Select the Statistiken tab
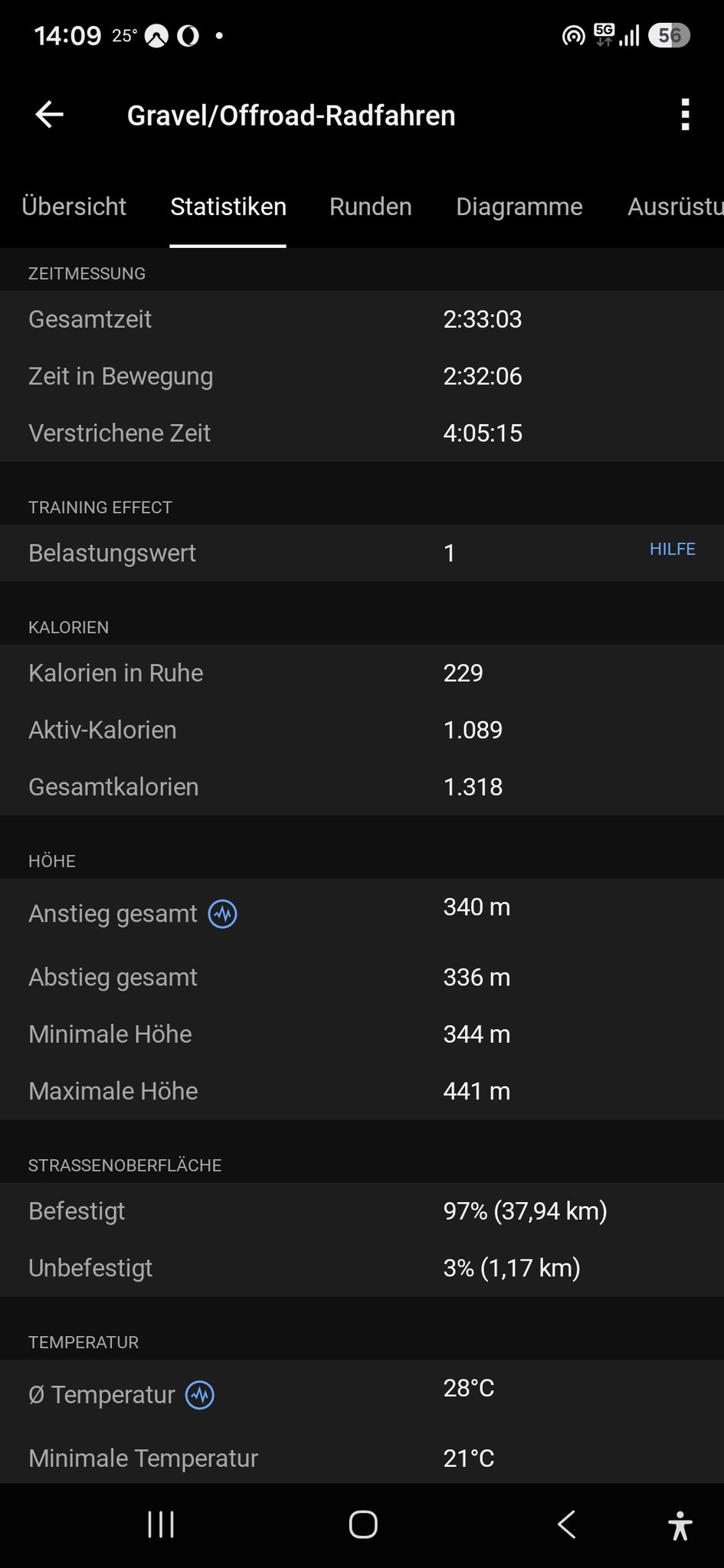Screen dimensions: 724x1568 [x=228, y=207]
